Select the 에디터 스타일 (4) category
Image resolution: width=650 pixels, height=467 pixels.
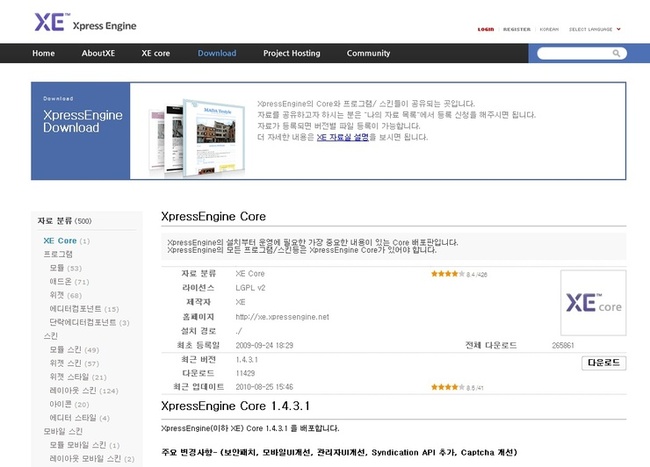click(x=80, y=418)
